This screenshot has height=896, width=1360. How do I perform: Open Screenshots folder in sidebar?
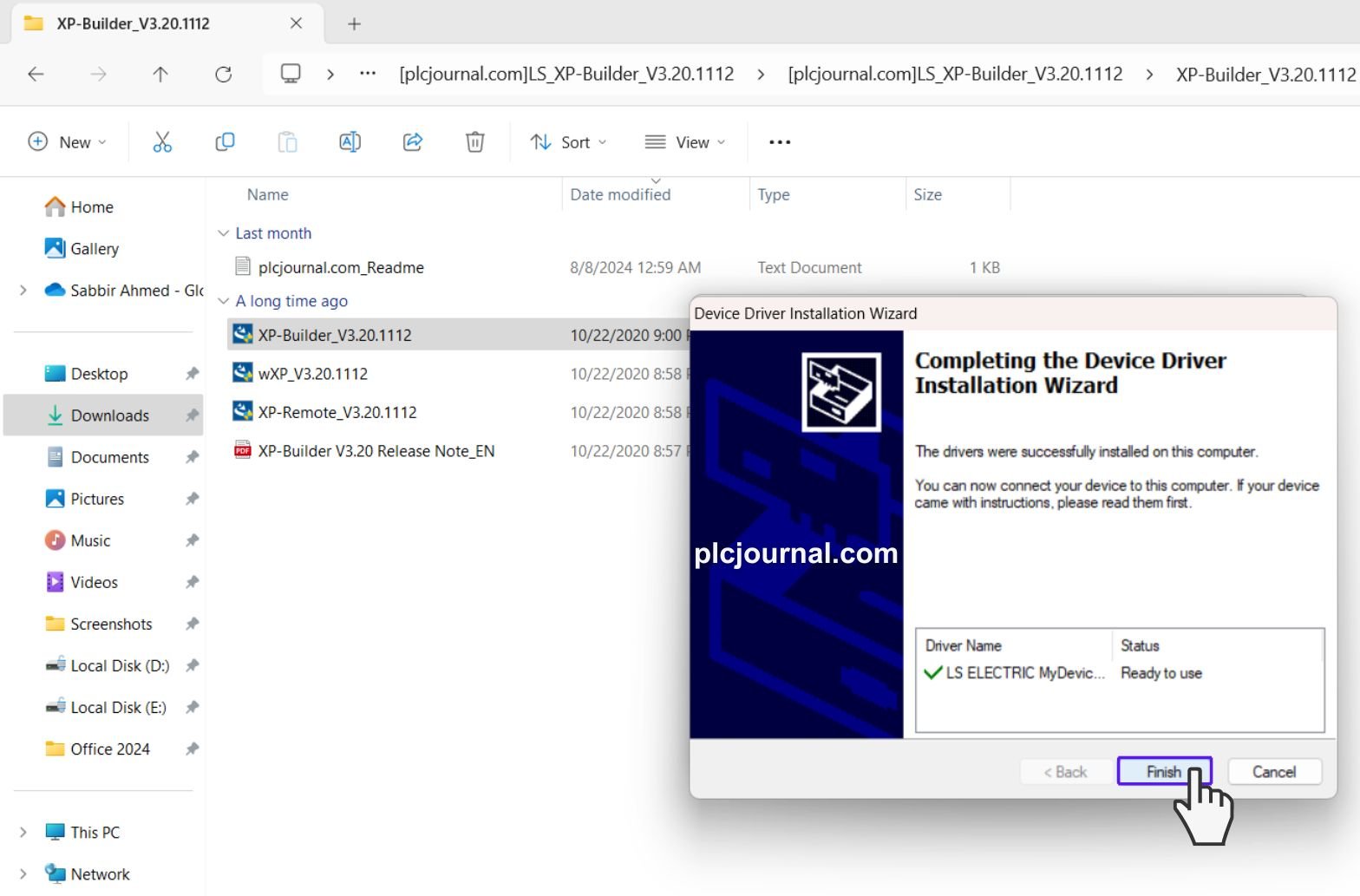pos(111,624)
